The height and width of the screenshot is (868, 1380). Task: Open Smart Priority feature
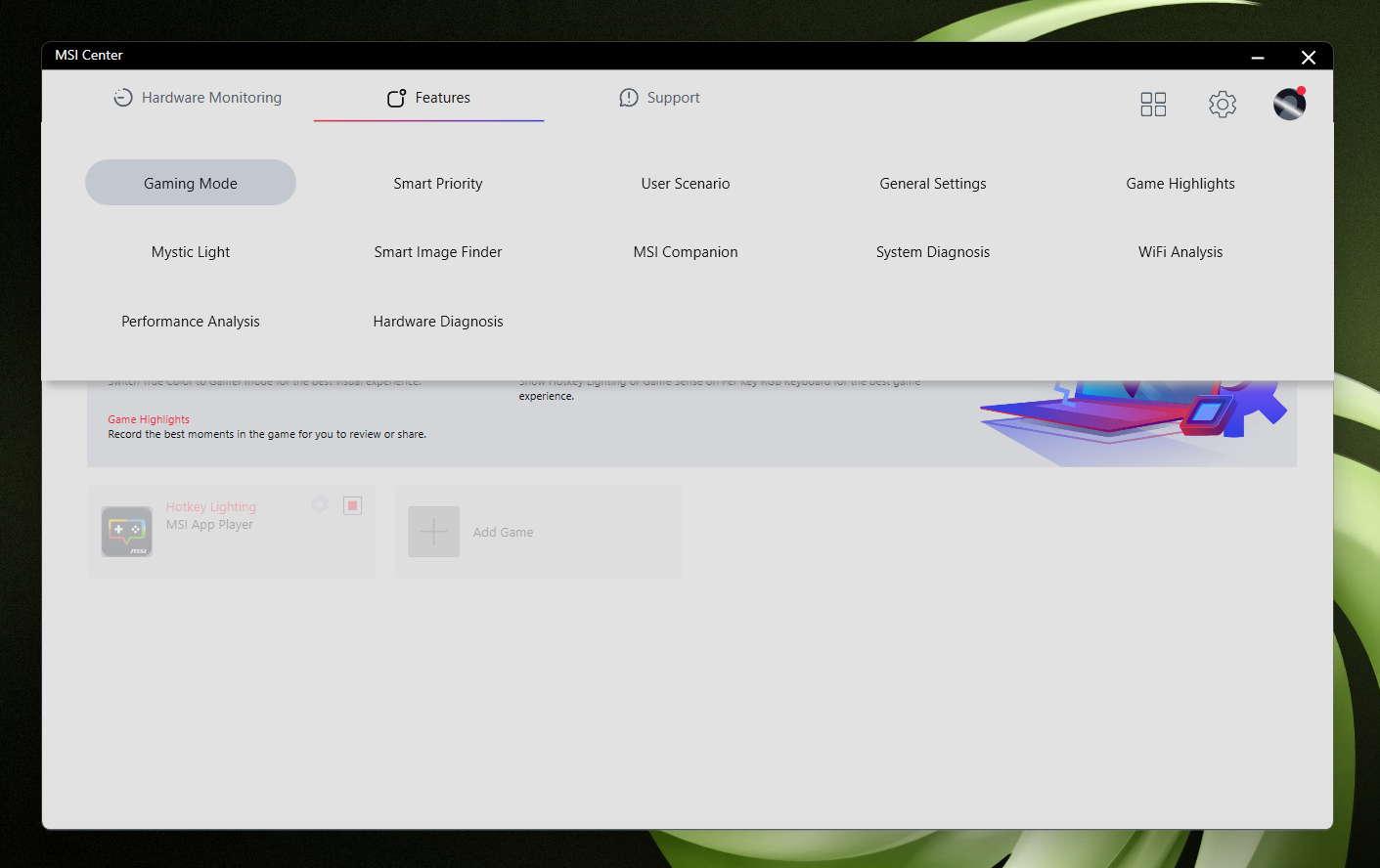point(438,183)
